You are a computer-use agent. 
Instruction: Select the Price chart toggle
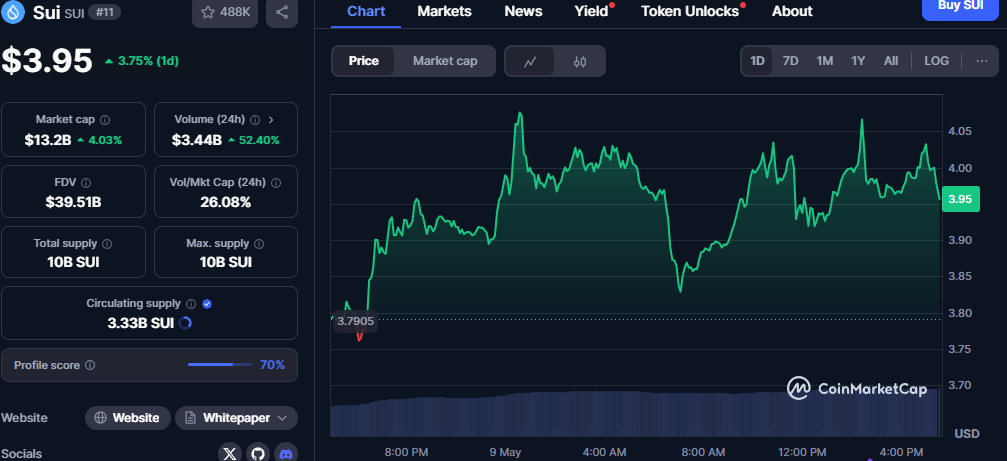[x=363, y=61]
